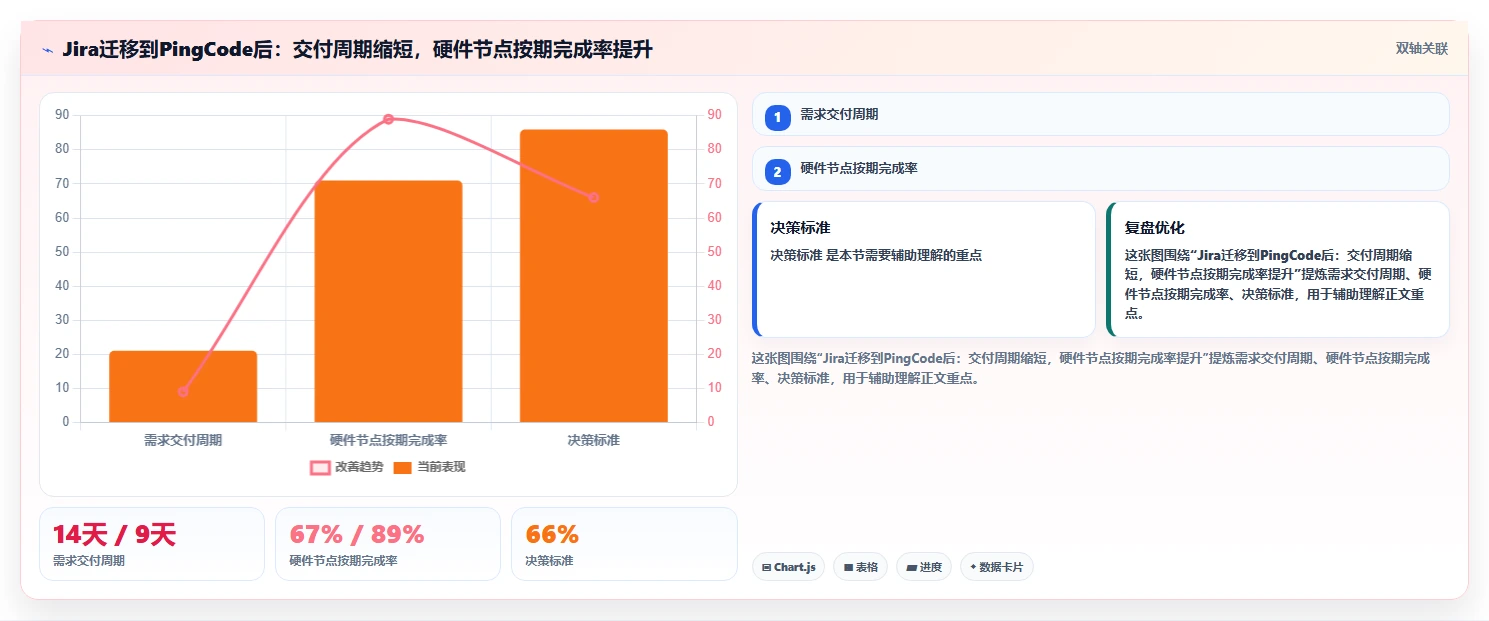This screenshot has width=1489, height=621.
Task: Click the Chart.js tag
Action: point(788,567)
